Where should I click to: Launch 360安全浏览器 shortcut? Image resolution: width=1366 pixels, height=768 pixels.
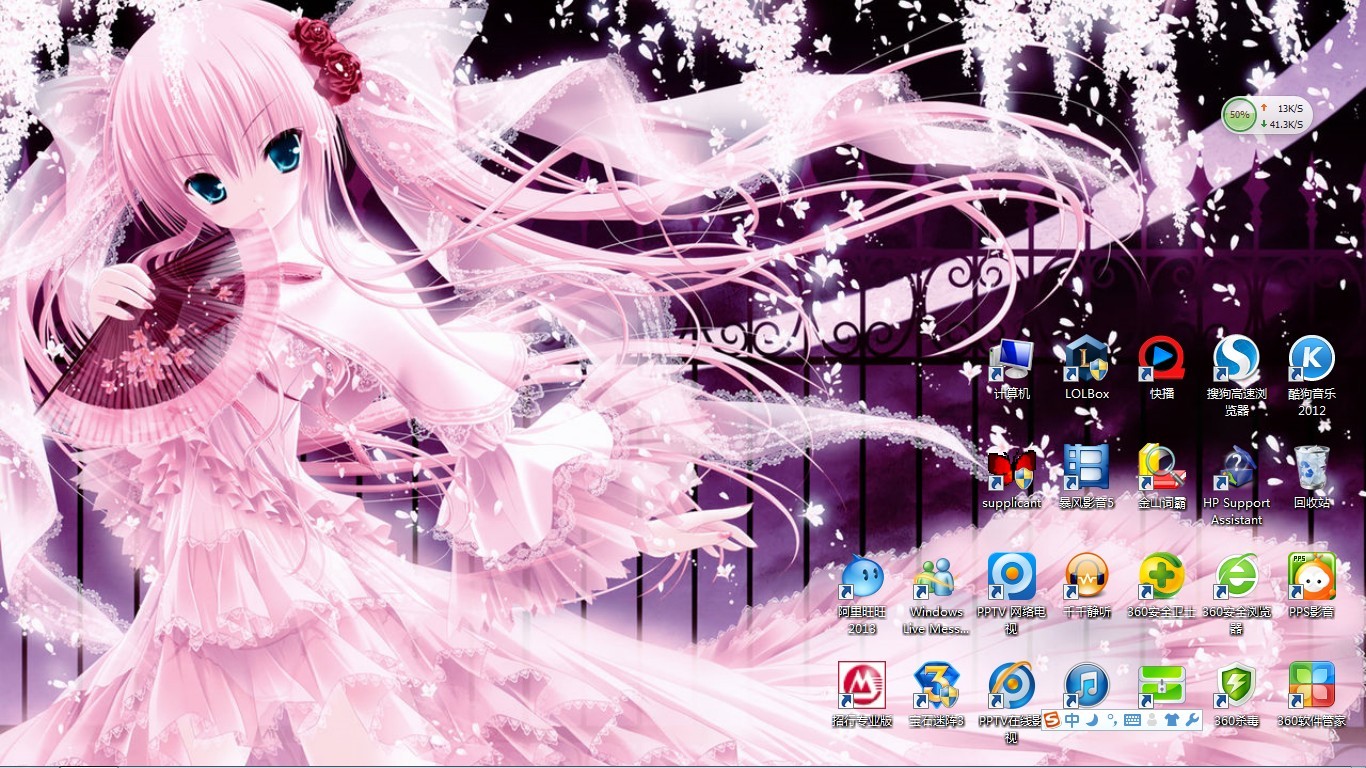1236,595
